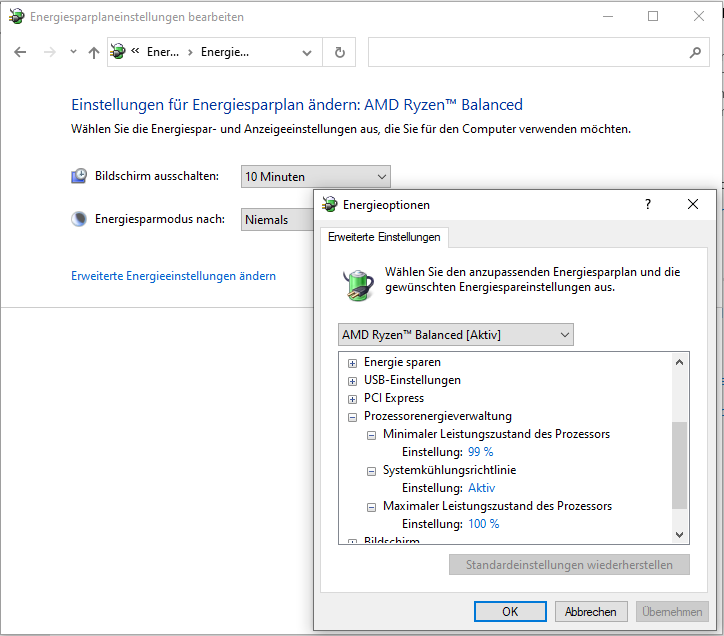Click the Abbrechen button

click(591, 612)
